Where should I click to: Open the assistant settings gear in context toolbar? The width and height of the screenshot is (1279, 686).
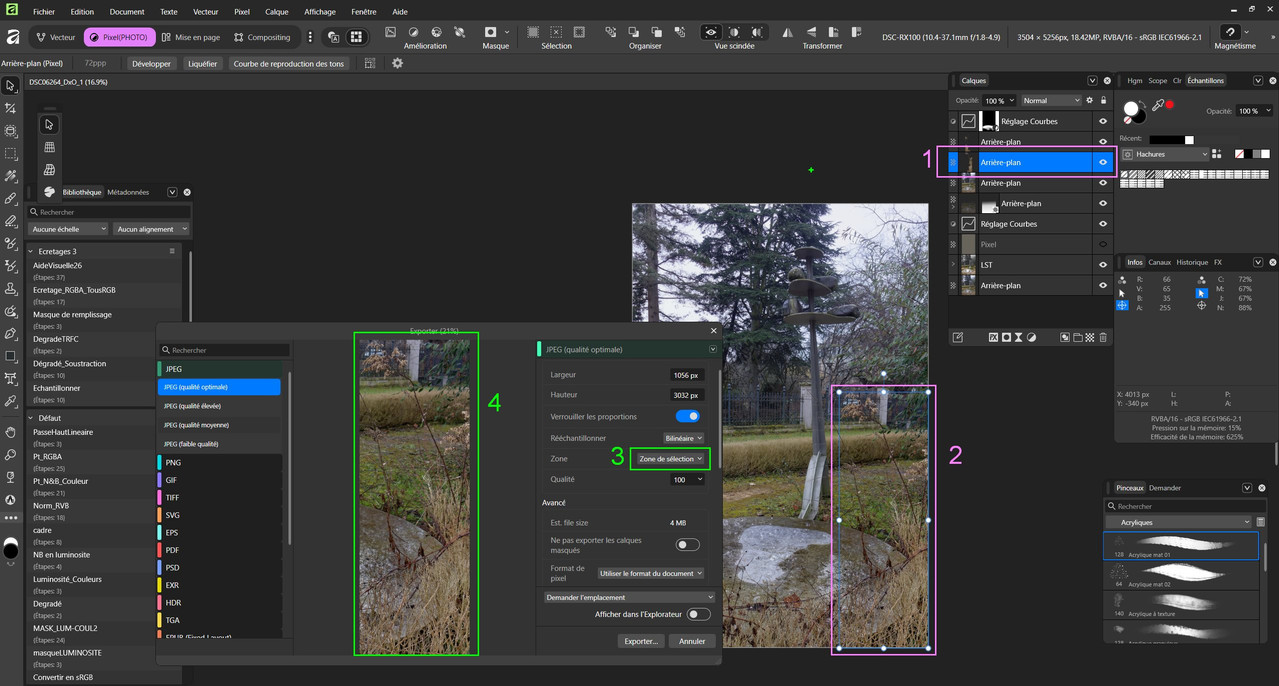click(397, 63)
